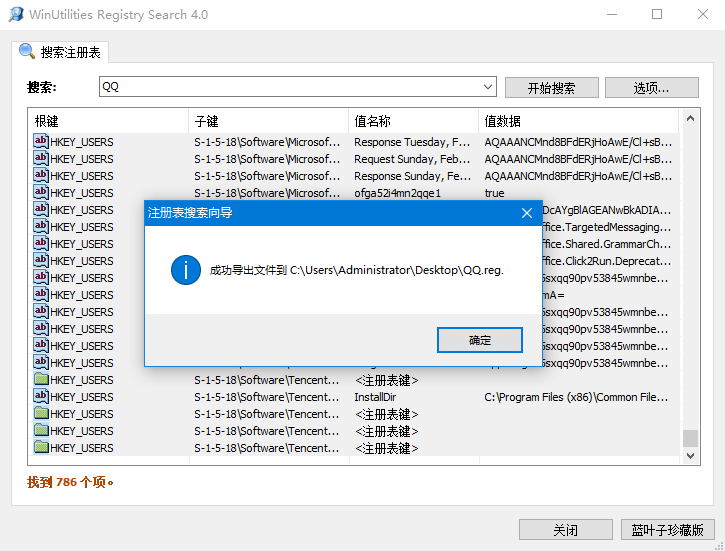The image size is (725, 551).
Task: Open search options via 选项...
Action: (651, 88)
